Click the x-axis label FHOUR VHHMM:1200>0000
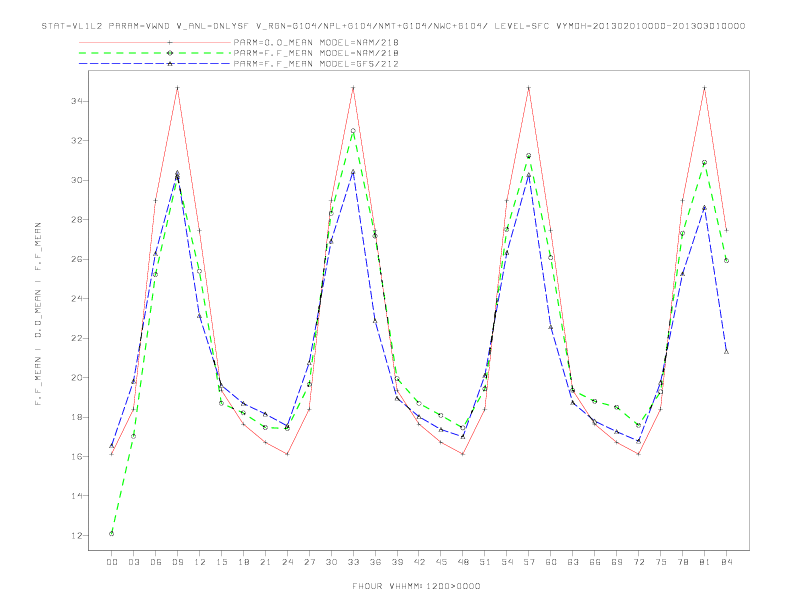 pos(416,586)
